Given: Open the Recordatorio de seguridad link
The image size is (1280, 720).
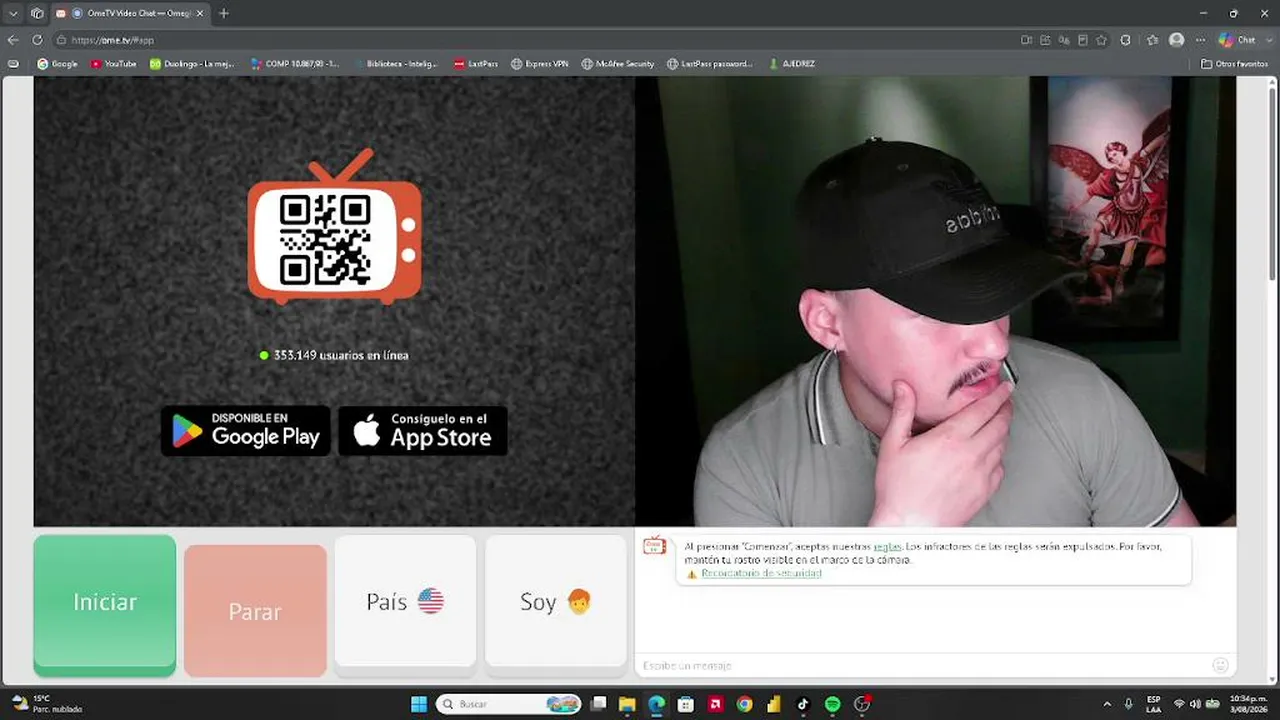Looking at the screenshot, I should click(x=761, y=573).
